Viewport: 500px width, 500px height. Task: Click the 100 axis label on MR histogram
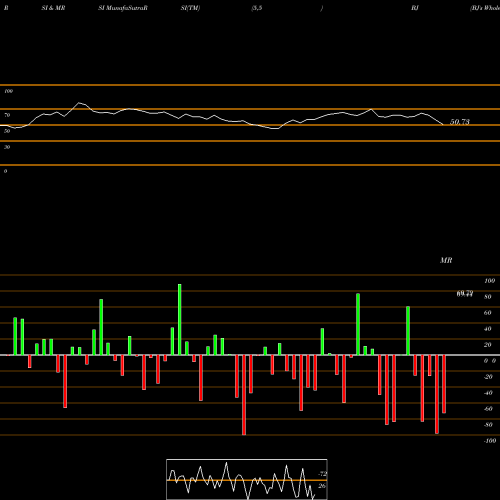click(x=489, y=281)
